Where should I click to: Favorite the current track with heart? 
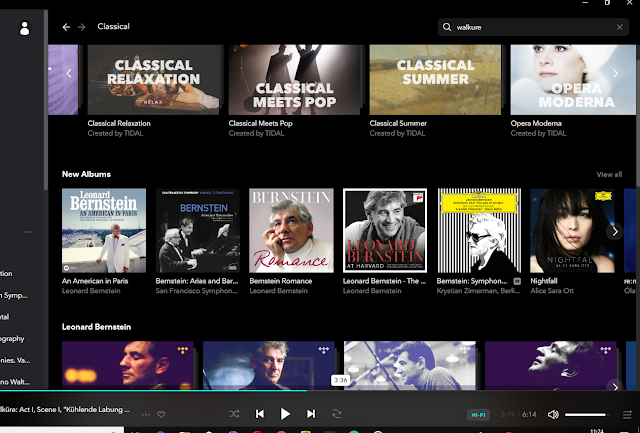pos(161,415)
